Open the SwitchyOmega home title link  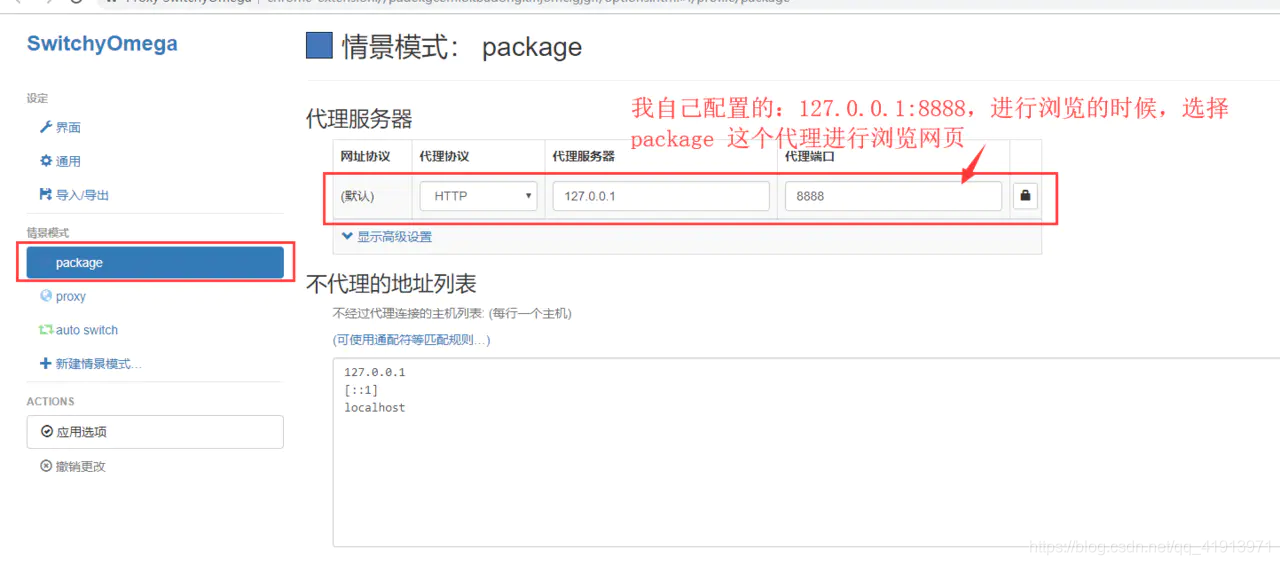click(x=102, y=44)
